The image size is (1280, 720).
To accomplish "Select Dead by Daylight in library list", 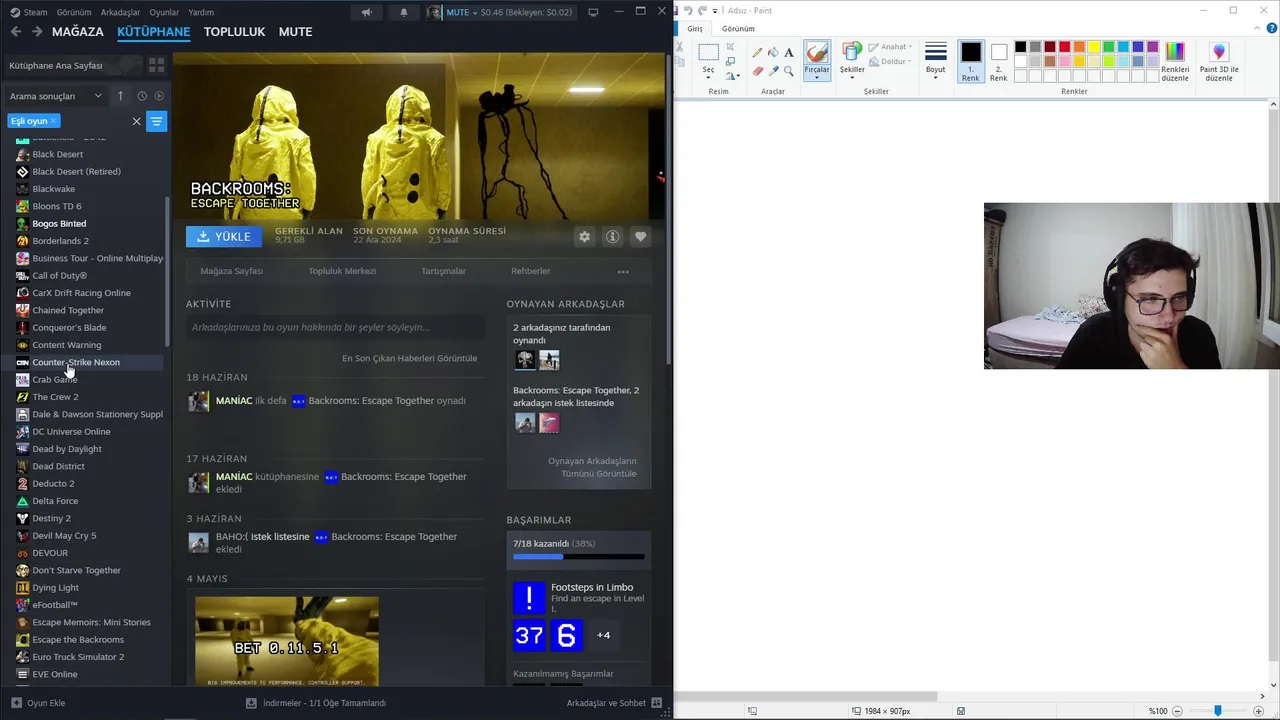I will [67, 449].
